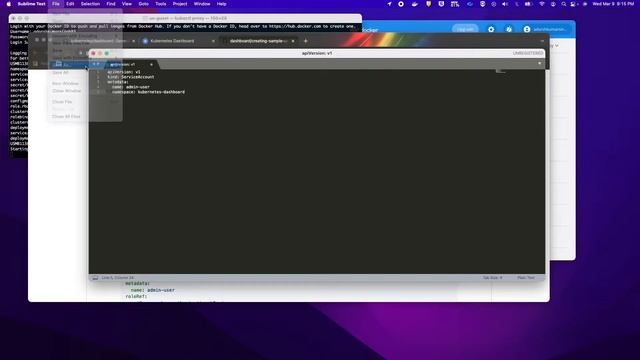Open the Apple menu
Screen dimensions: 640x360
click(9, 4)
